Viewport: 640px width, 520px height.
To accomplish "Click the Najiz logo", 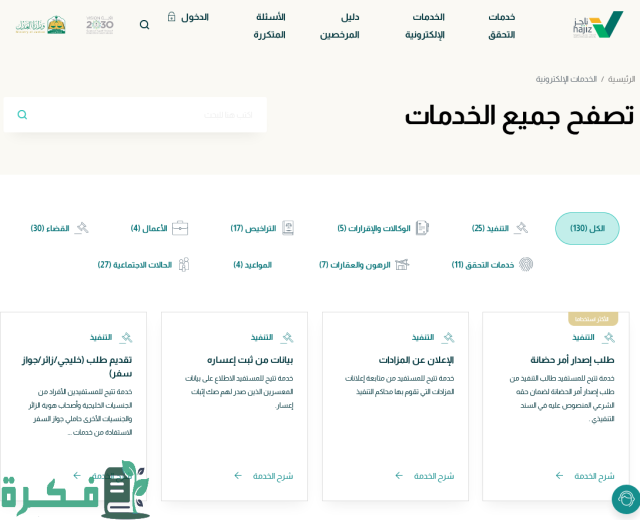I will click(x=598, y=25).
